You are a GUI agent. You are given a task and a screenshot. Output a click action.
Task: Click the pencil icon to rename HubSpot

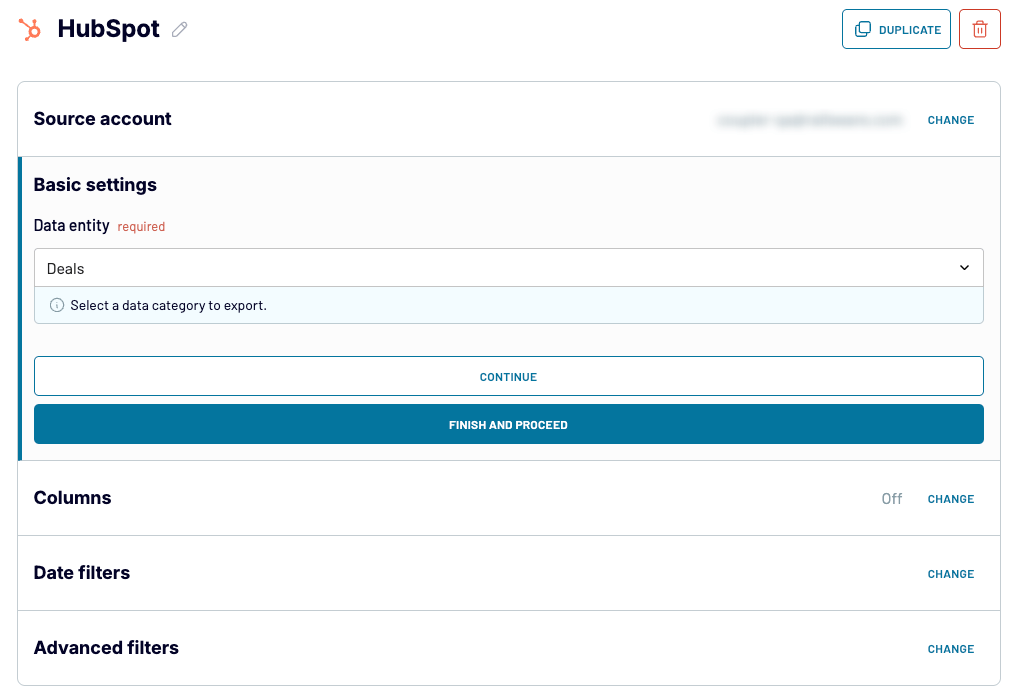point(180,29)
